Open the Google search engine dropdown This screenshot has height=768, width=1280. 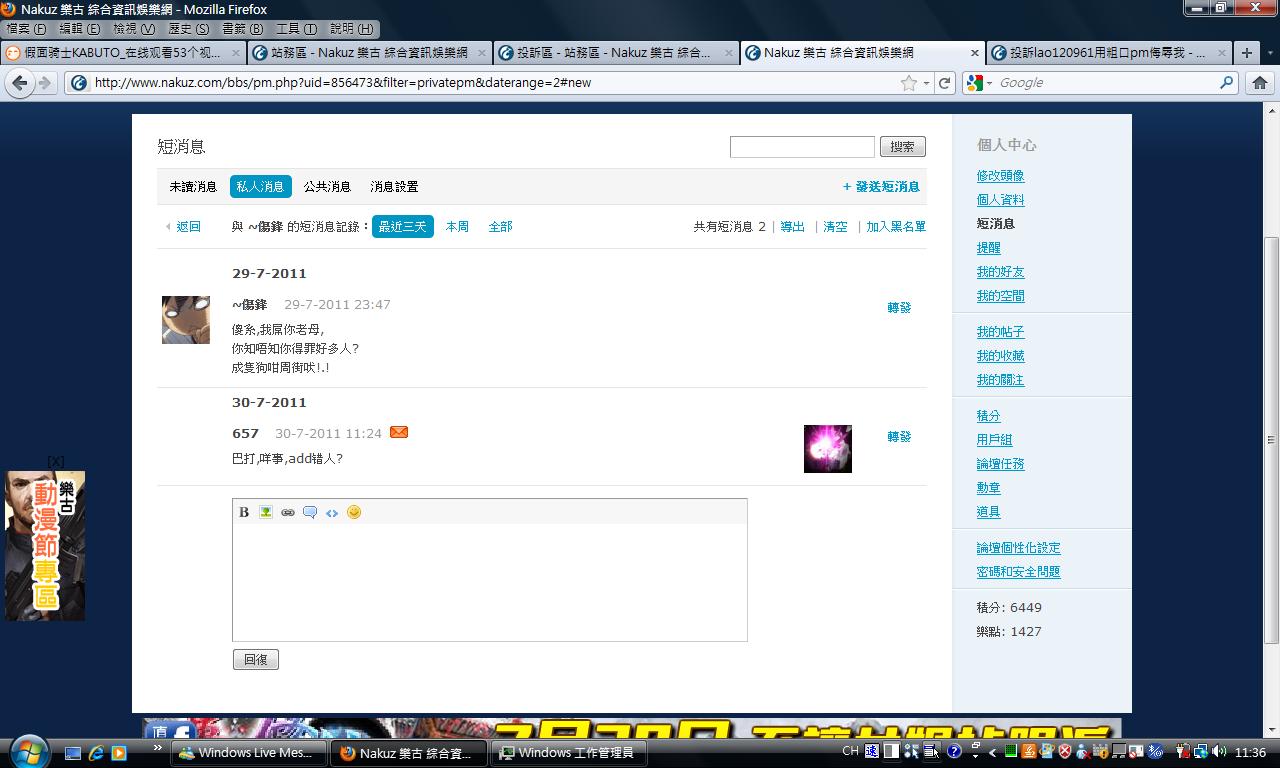click(x=979, y=83)
